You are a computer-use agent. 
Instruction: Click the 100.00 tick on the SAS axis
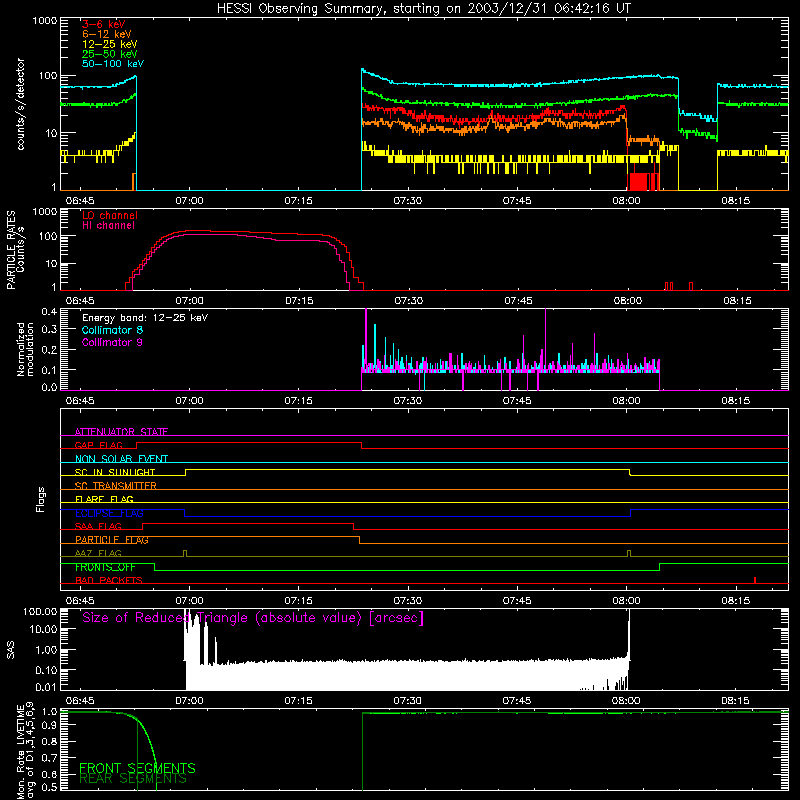click(x=40, y=611)
